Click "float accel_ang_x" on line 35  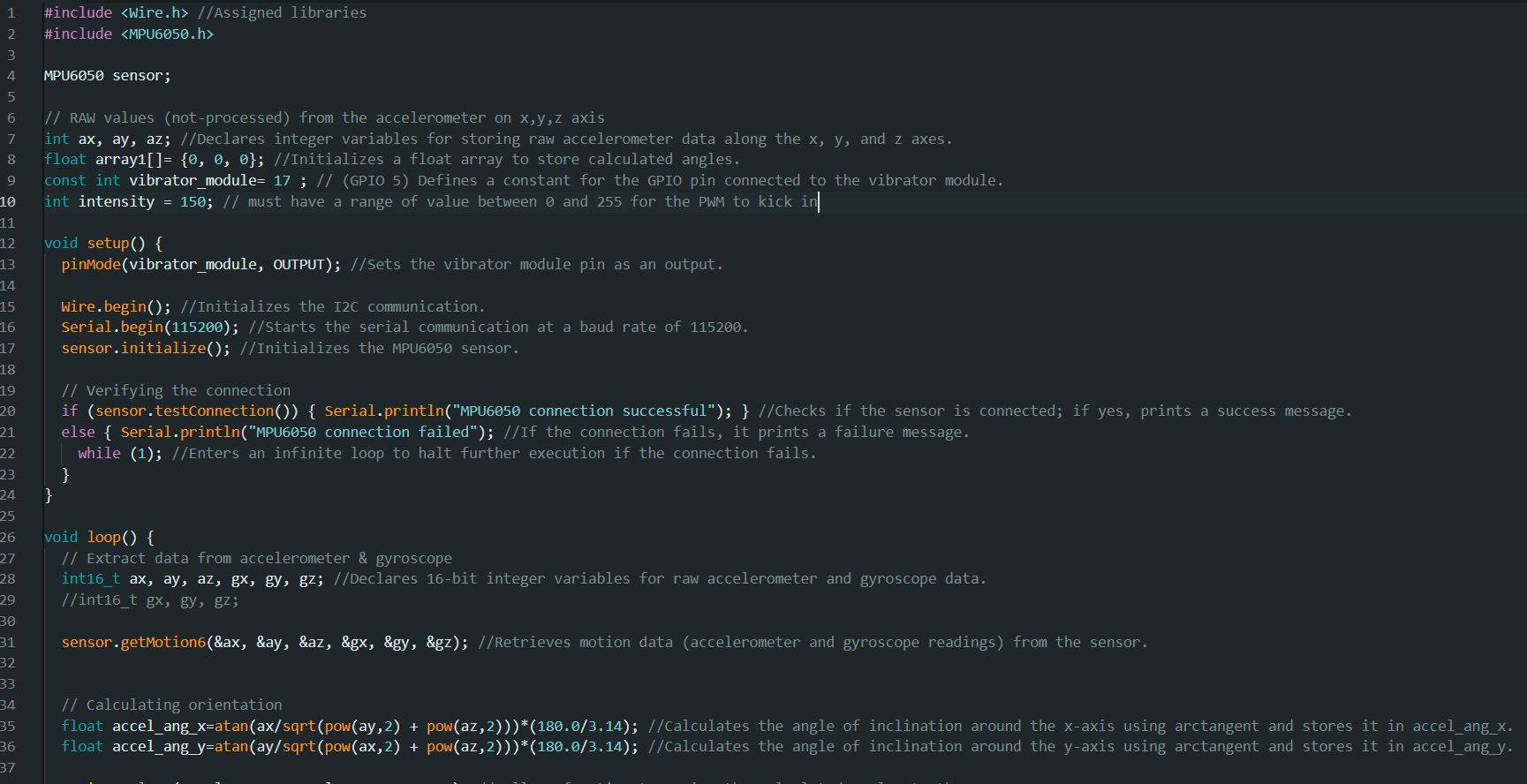pos(132,727)
